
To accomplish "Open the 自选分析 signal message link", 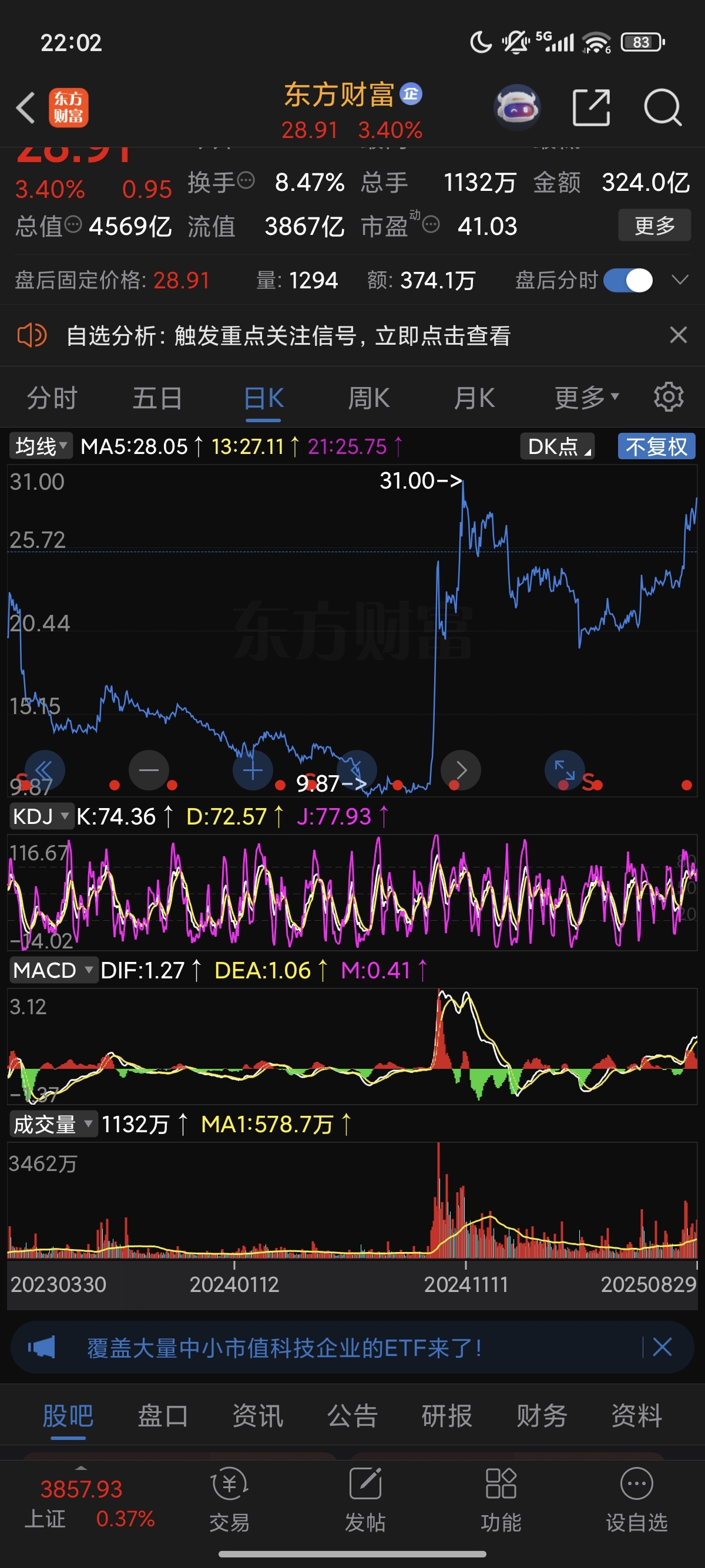I will tap(288, 335).
